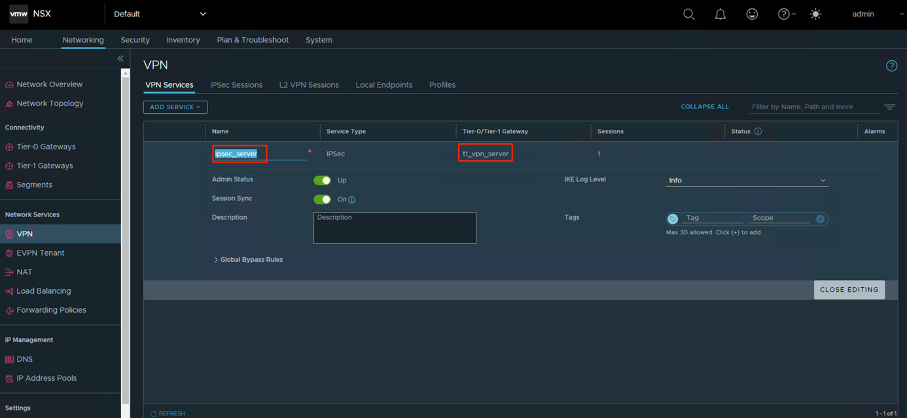The image size is (908, 418).
Task: Open the IKE Log Level dropdown
Action: 746,181
